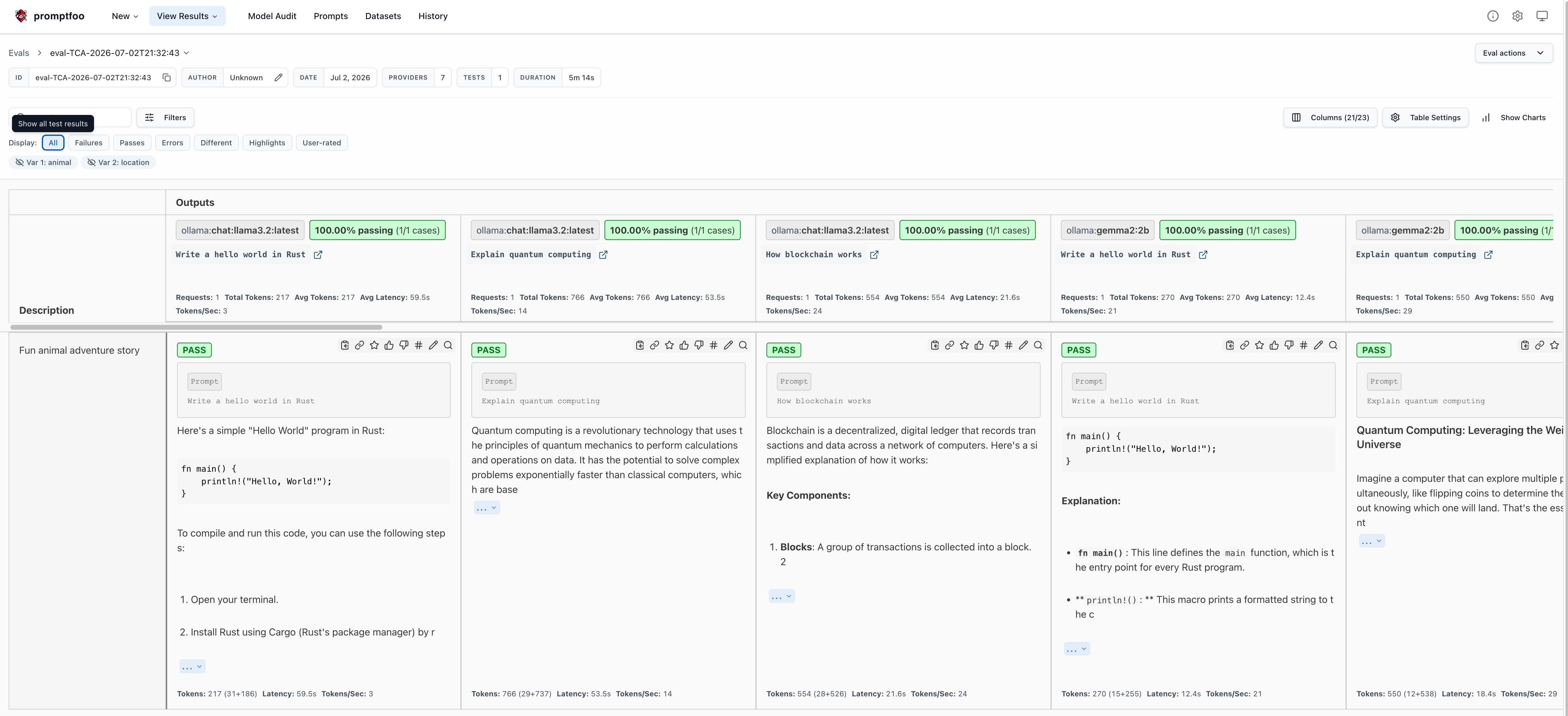
Task: Edit the author name pencil icon
Action: pos(278,77)
